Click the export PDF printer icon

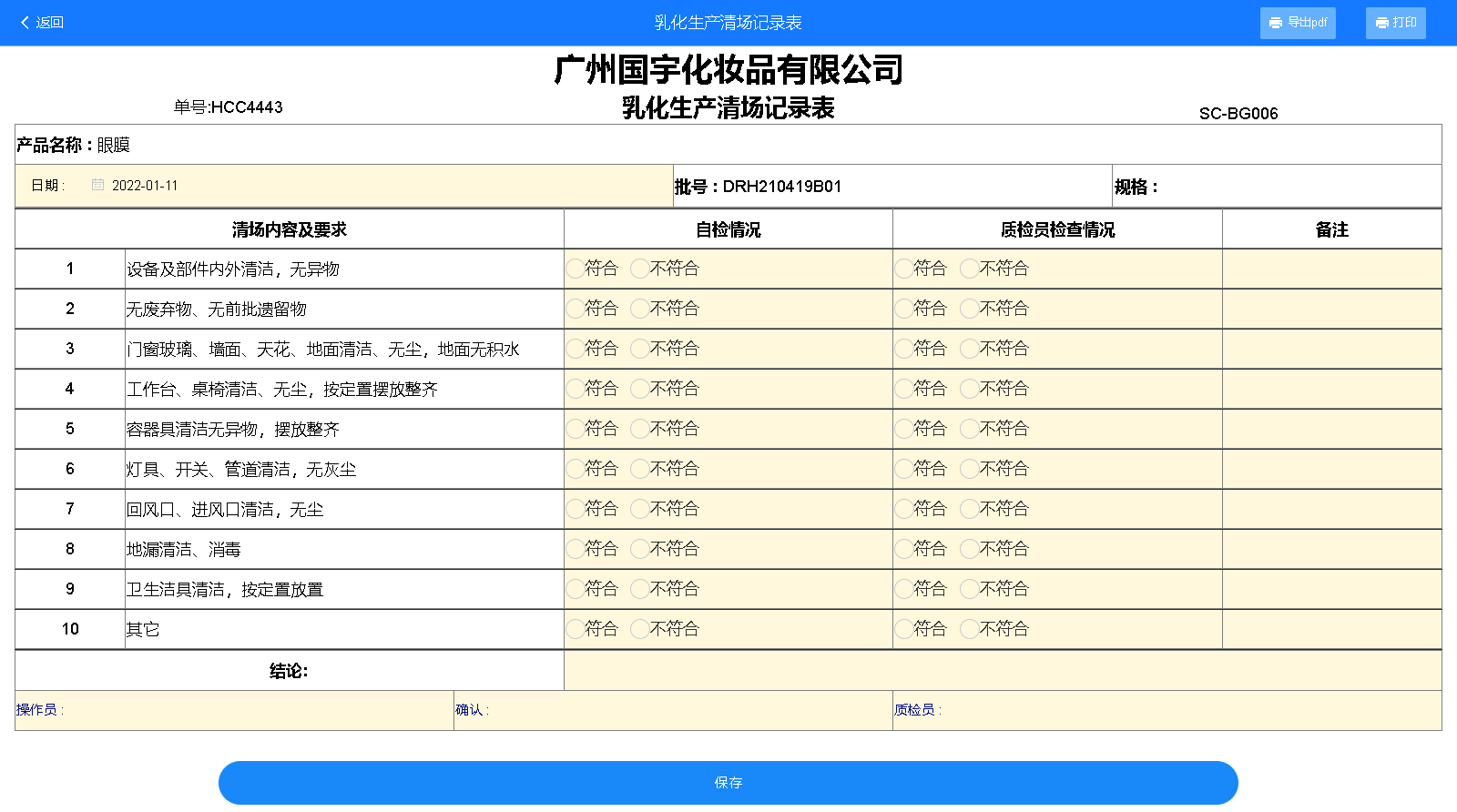coord(1275,23)
